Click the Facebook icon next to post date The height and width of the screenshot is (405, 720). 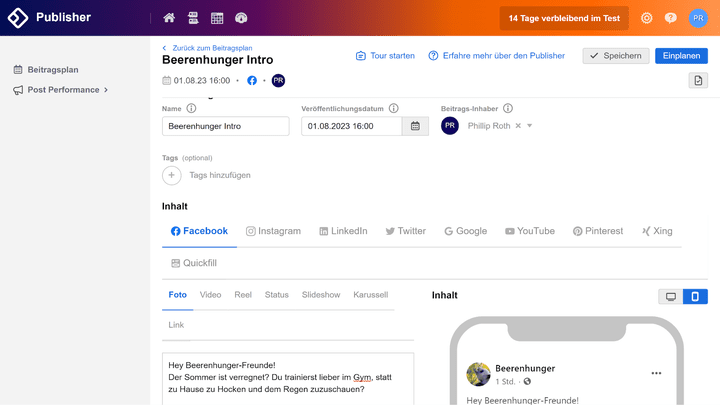point(252,80)
